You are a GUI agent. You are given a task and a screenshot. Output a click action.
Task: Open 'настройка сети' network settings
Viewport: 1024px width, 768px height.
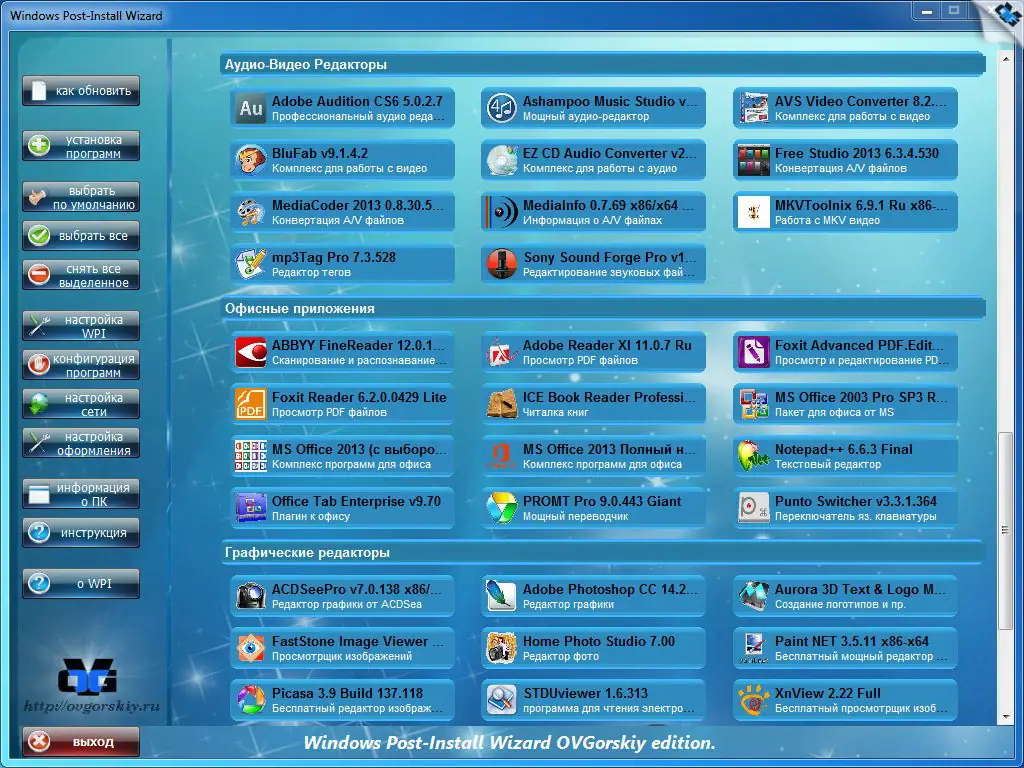81,404
